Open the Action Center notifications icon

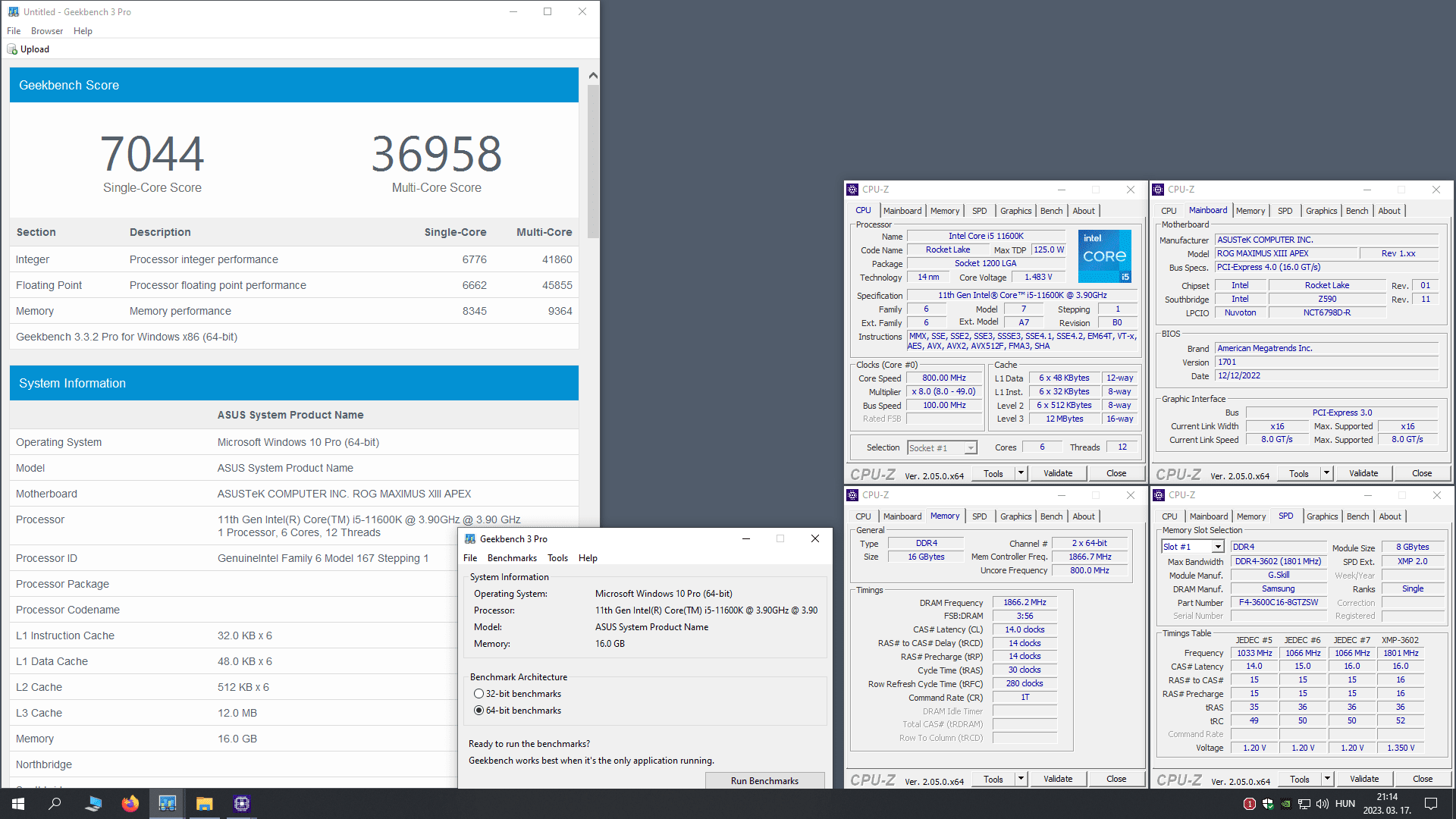pos(1431,804)
